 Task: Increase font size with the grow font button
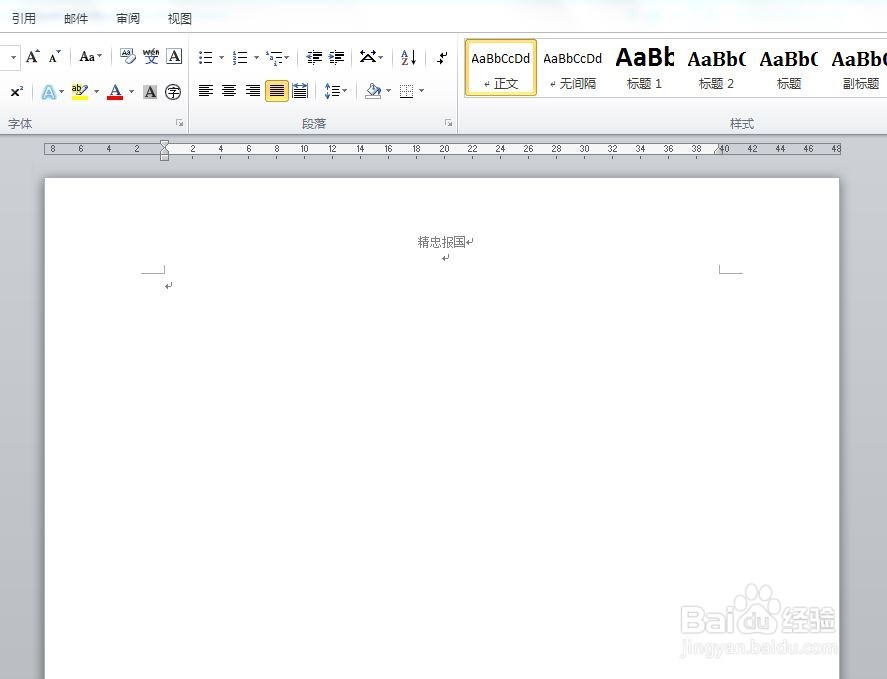click(x=32, y=57)
